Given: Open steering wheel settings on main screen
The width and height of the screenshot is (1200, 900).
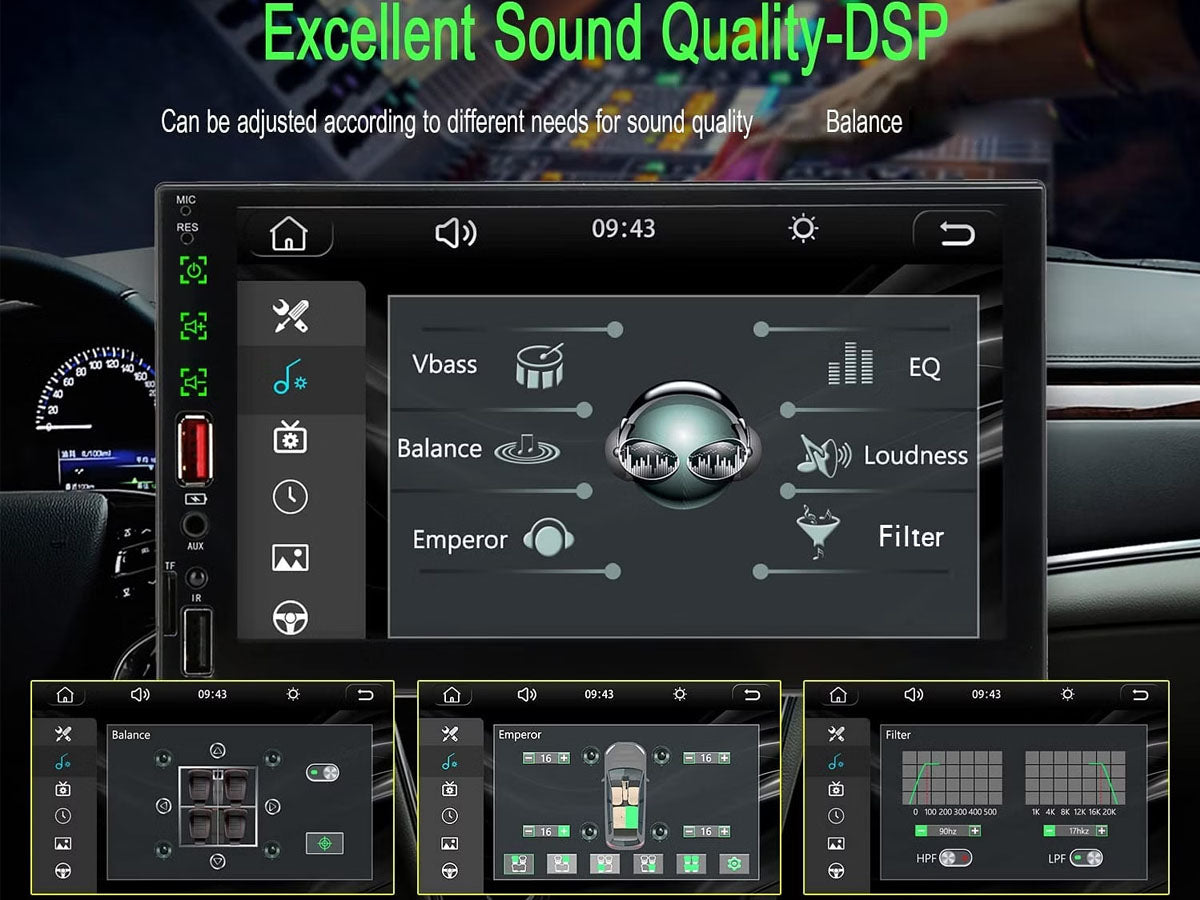Looking at the screenshot, I should click(290, 618).
